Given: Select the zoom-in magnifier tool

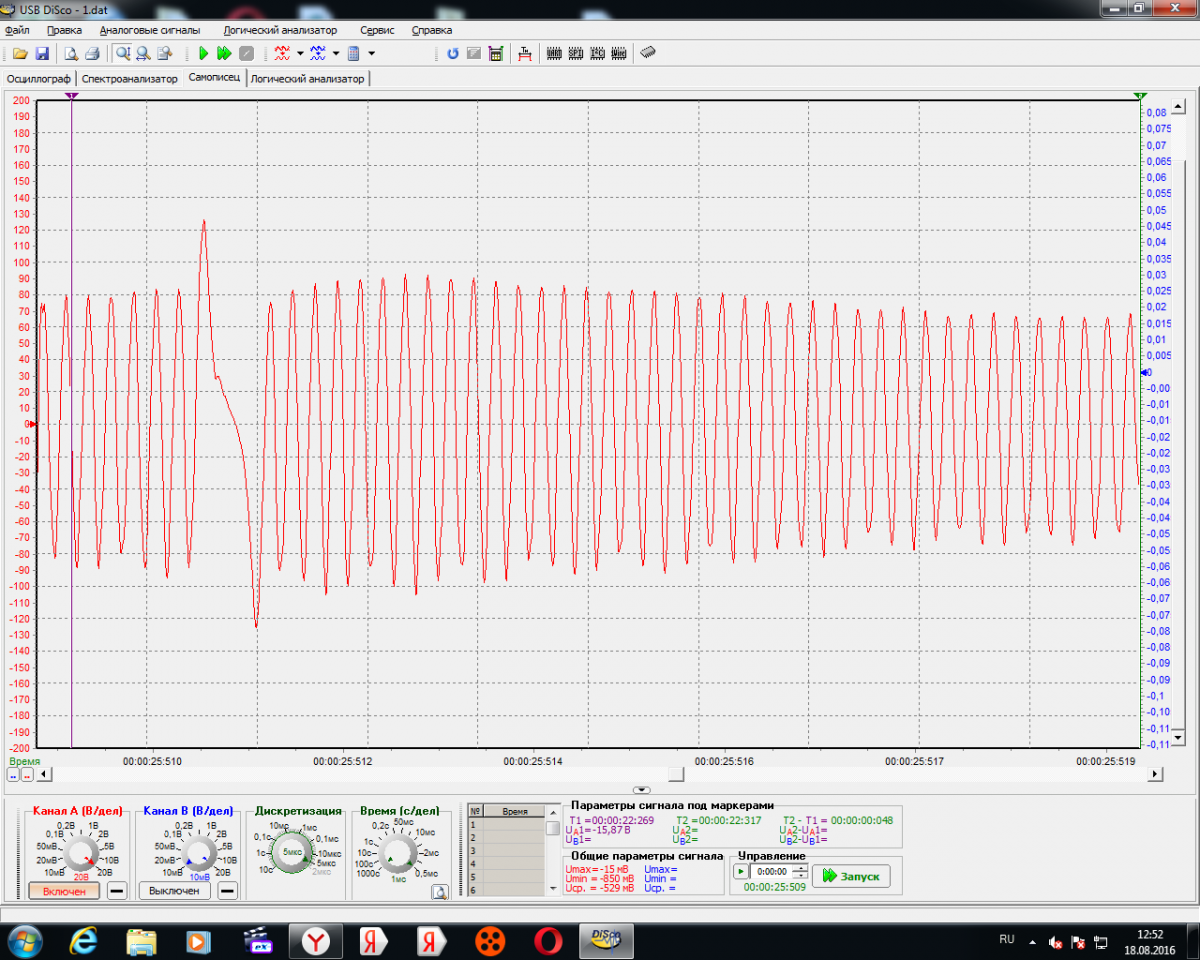Looking at the screenshot, I should (x=122, y=53).
